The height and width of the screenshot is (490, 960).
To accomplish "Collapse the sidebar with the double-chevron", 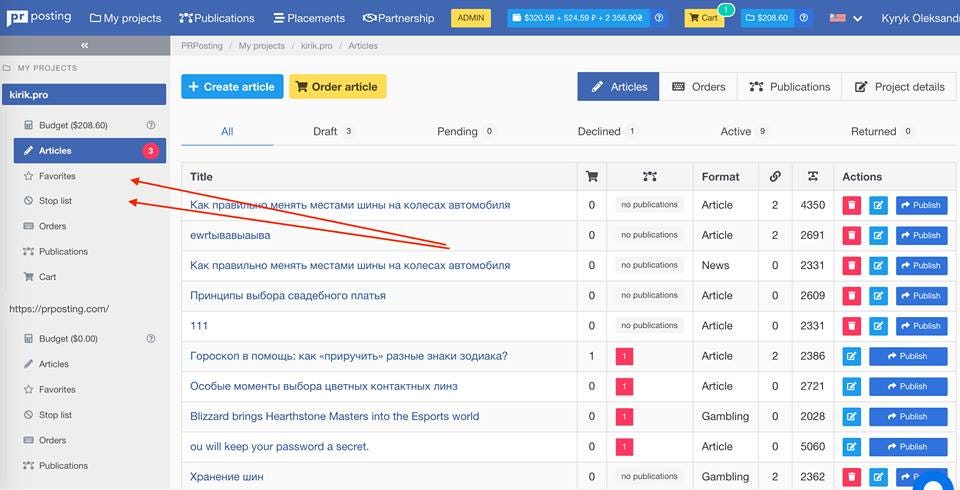I will 84,45.
